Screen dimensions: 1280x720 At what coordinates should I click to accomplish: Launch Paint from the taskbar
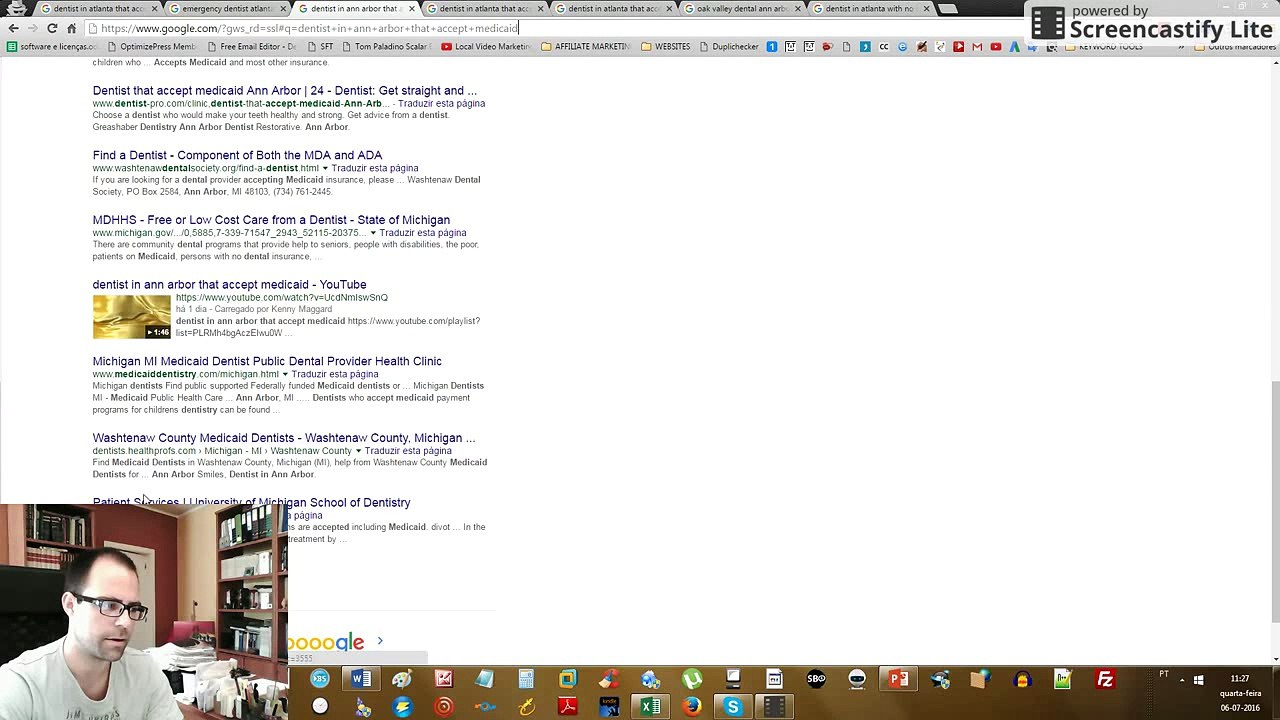coord(402,680)
